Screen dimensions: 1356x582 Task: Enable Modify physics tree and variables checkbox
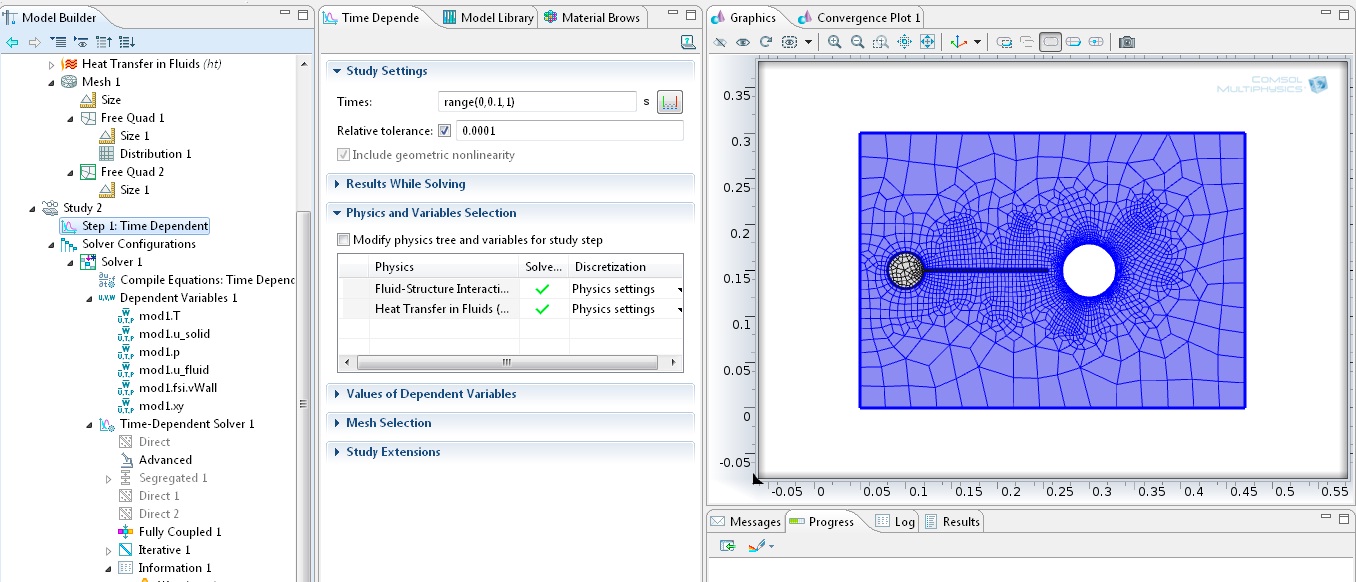344,240
